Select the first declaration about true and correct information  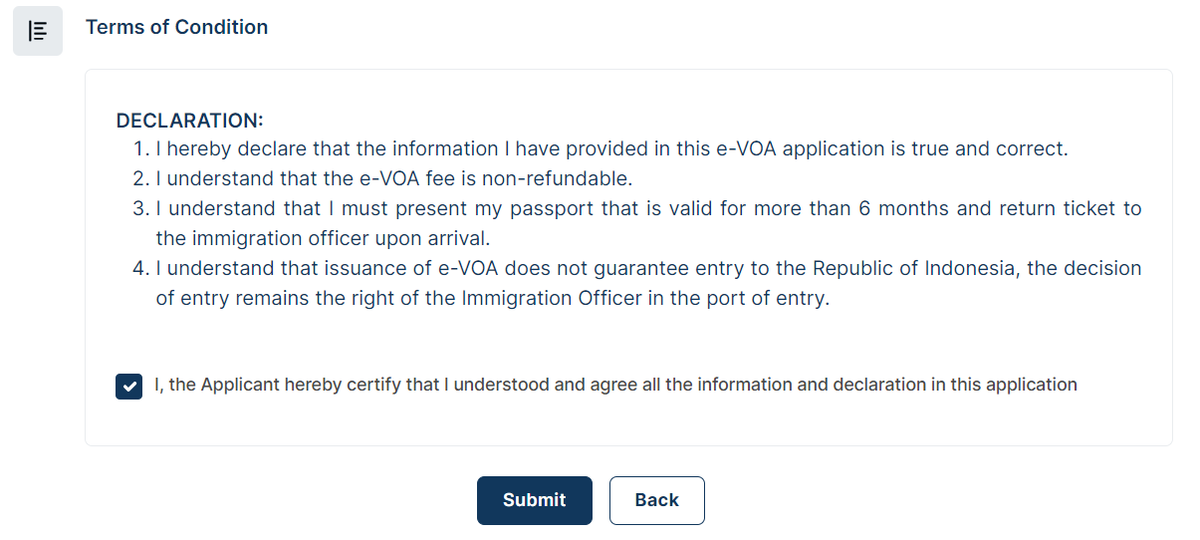[x=611, y=150]
